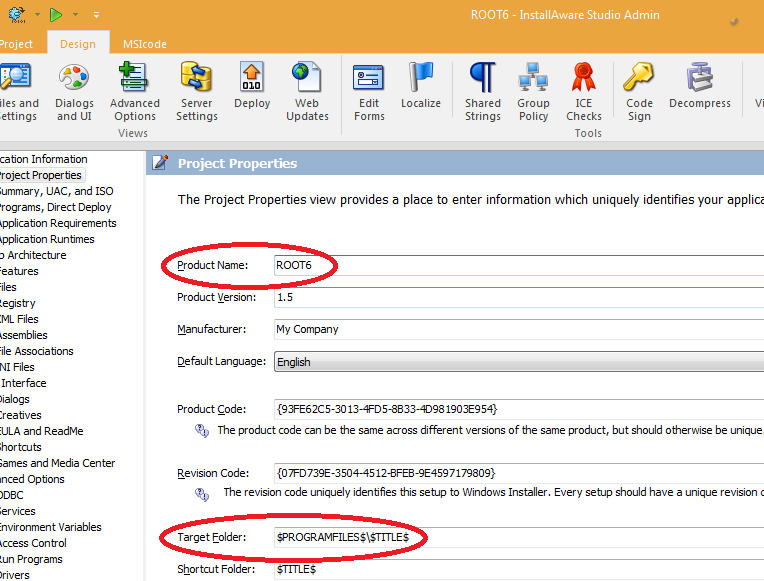Click the green Run play button
Viewport: 764px width, 581px height.
point(56,15)
